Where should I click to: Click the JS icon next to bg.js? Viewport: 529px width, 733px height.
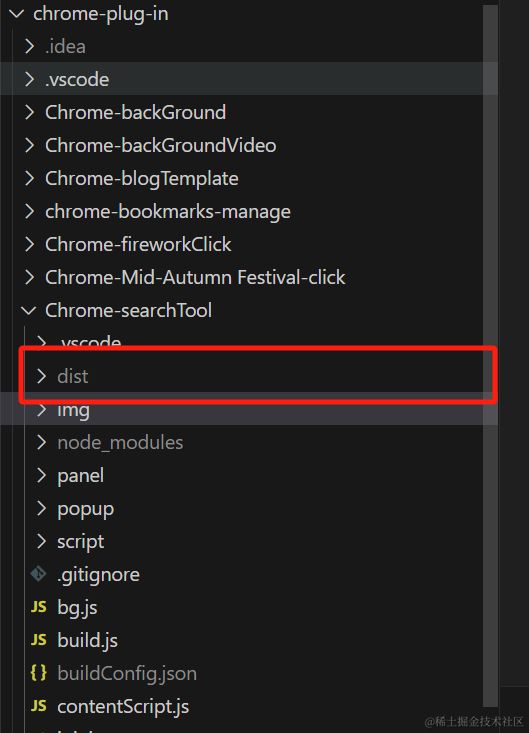point(38,607)
